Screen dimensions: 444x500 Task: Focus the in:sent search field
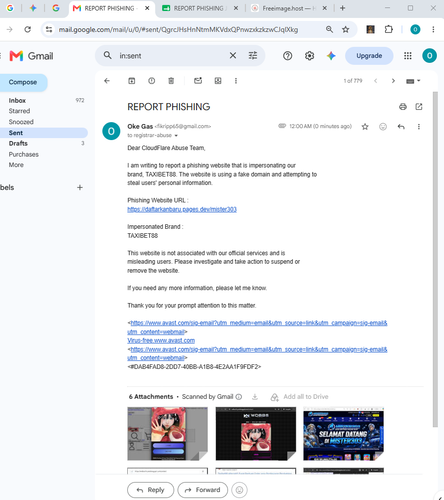(172, 56)
